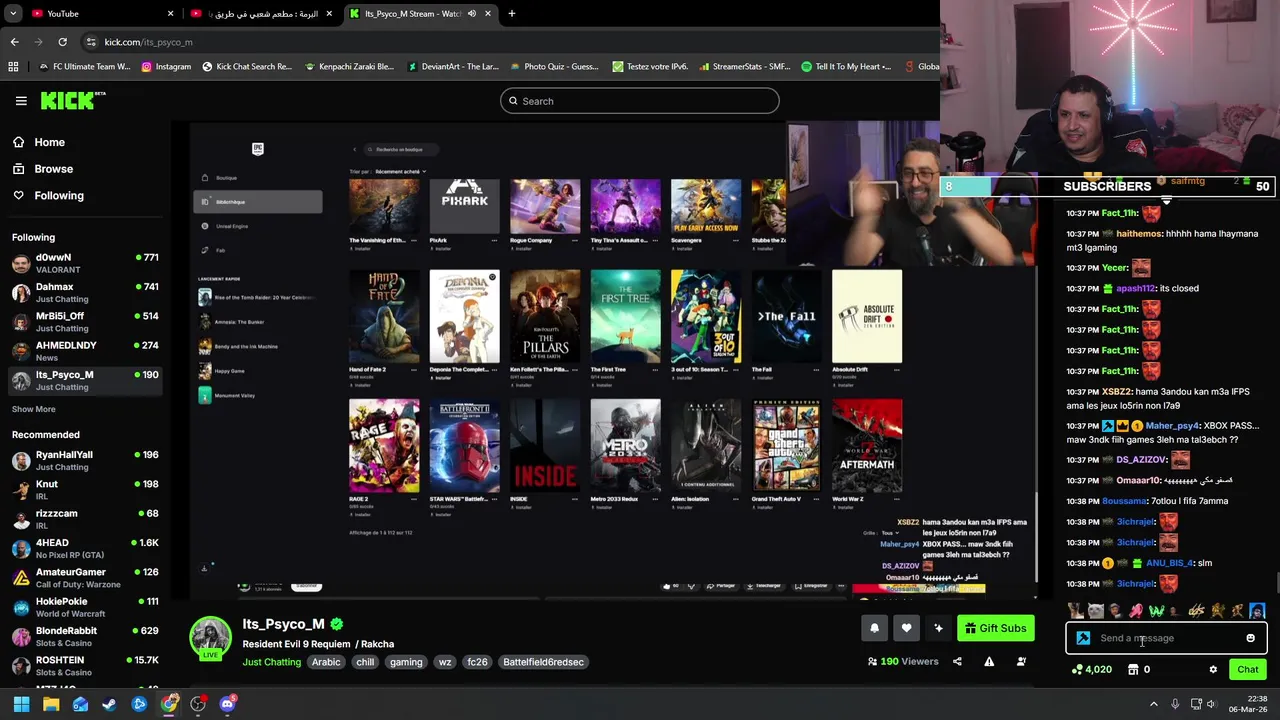Click the Instagram bookmark
1280x720 pixels.
(166, 67)
